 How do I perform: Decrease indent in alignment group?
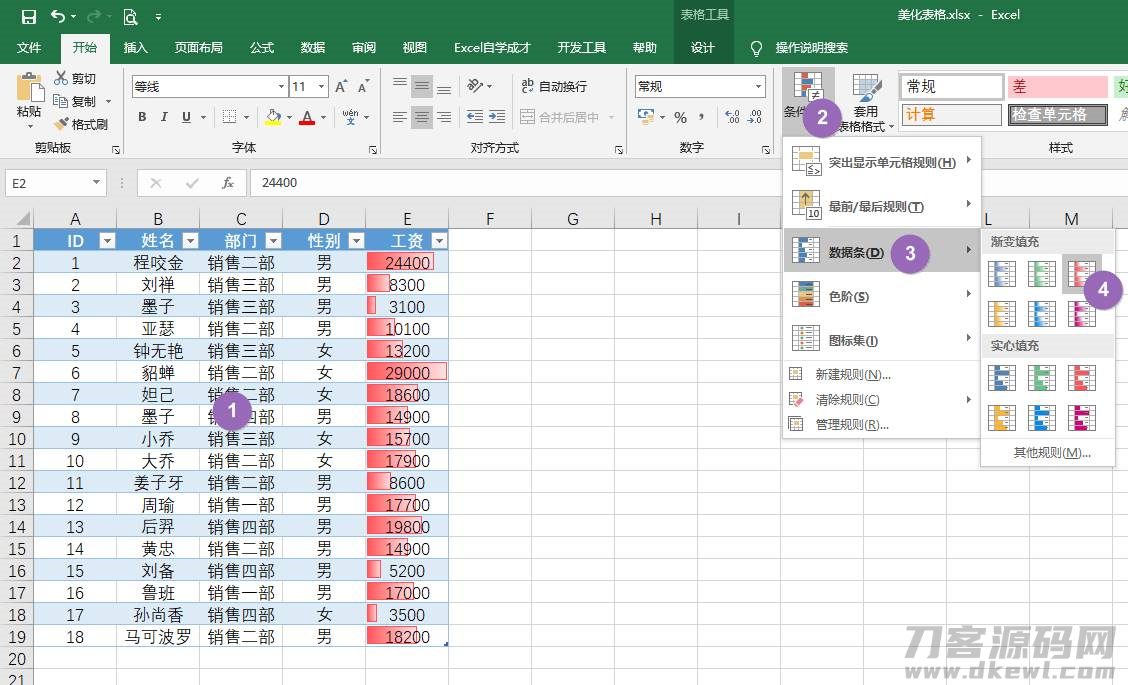click(475, 117)
